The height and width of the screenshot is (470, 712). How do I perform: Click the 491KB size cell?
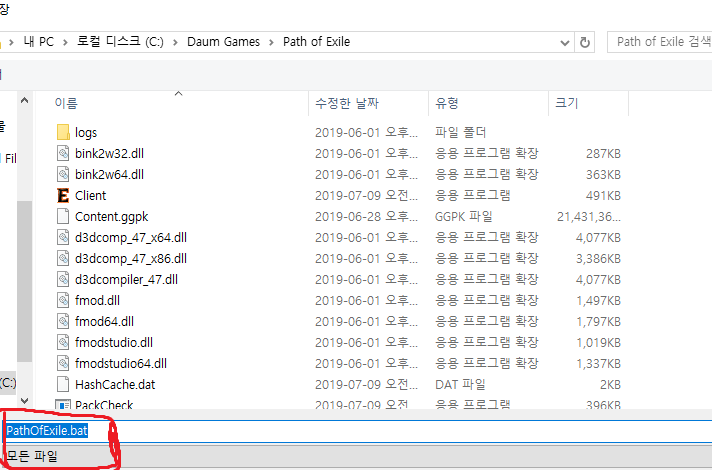point(603,196)
